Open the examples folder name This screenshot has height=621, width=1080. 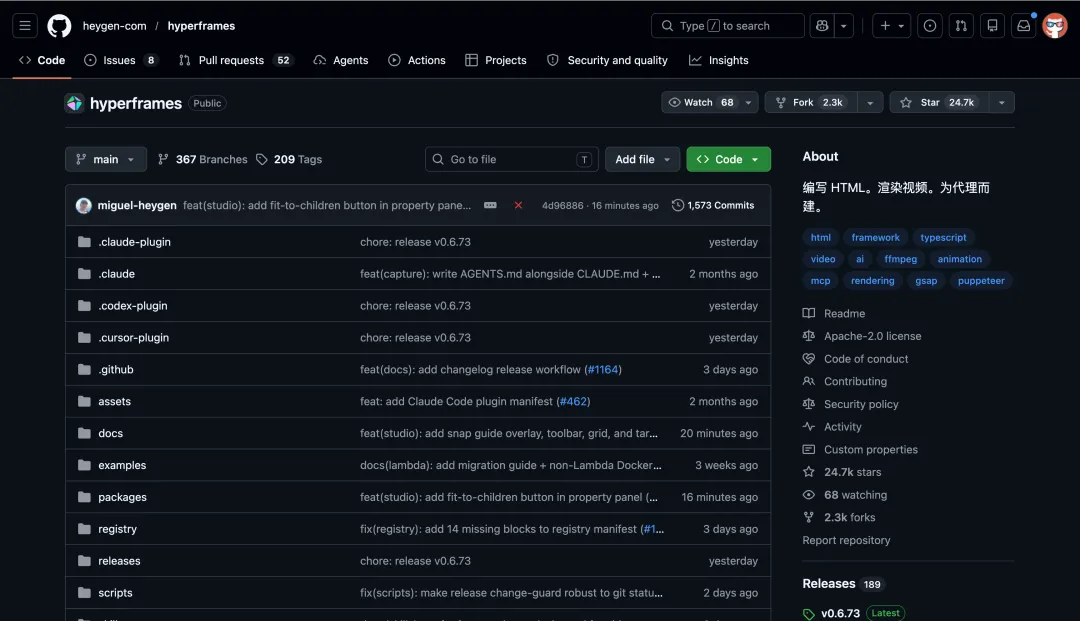pos(122,465)
